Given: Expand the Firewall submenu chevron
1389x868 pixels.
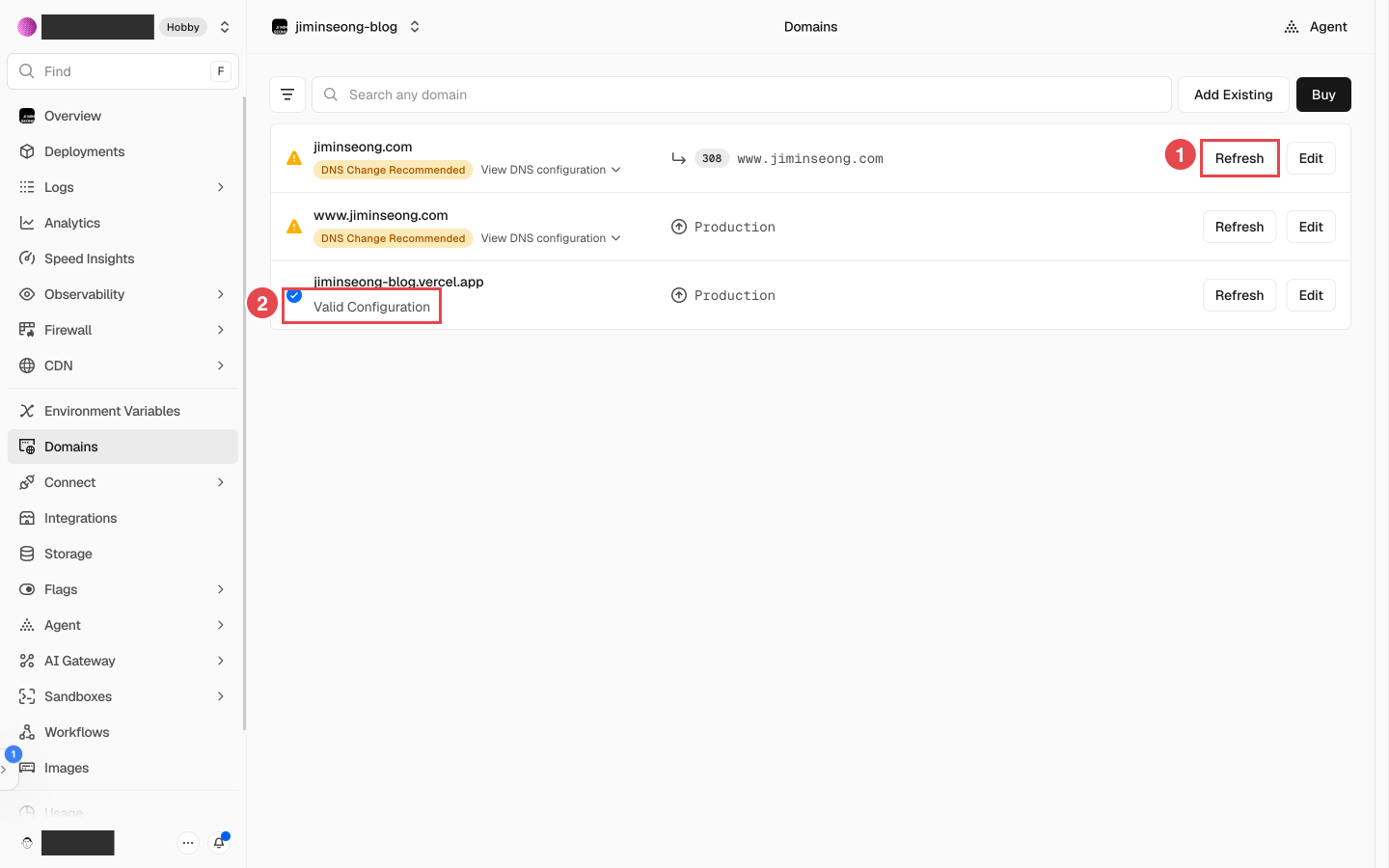Looking at the screenshot, I should point(221,330).
